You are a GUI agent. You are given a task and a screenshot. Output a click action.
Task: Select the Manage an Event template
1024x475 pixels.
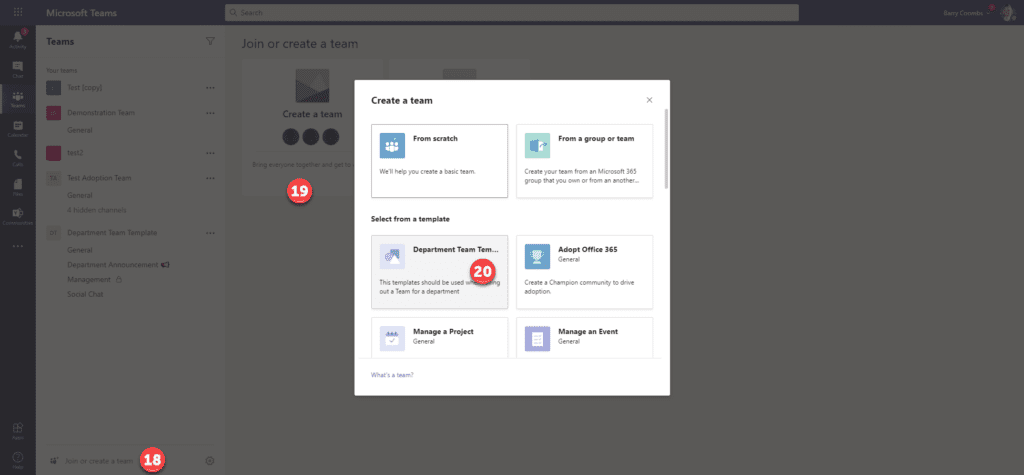[x=584, y=337]
